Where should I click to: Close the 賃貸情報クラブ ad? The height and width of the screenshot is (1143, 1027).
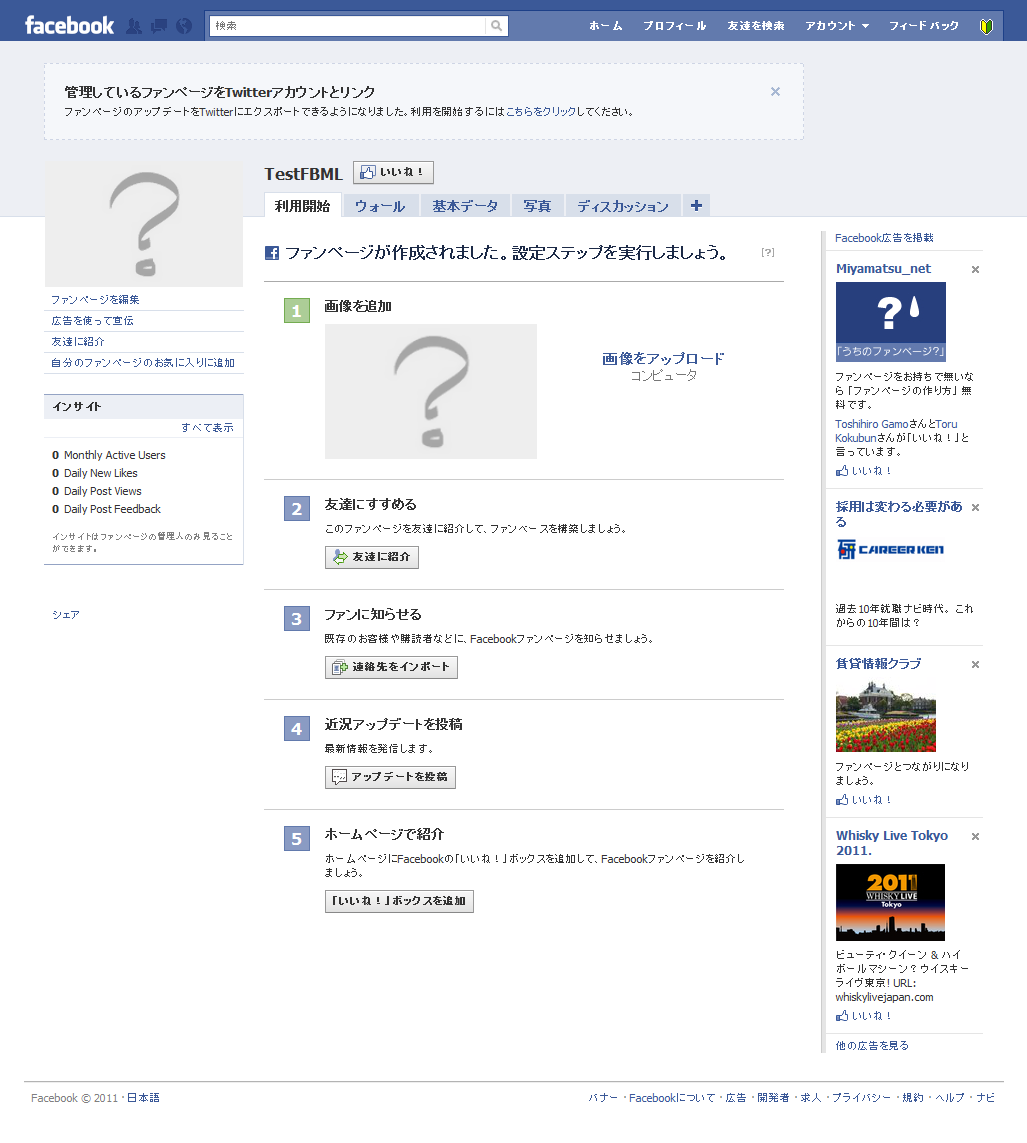coord(975,665)
